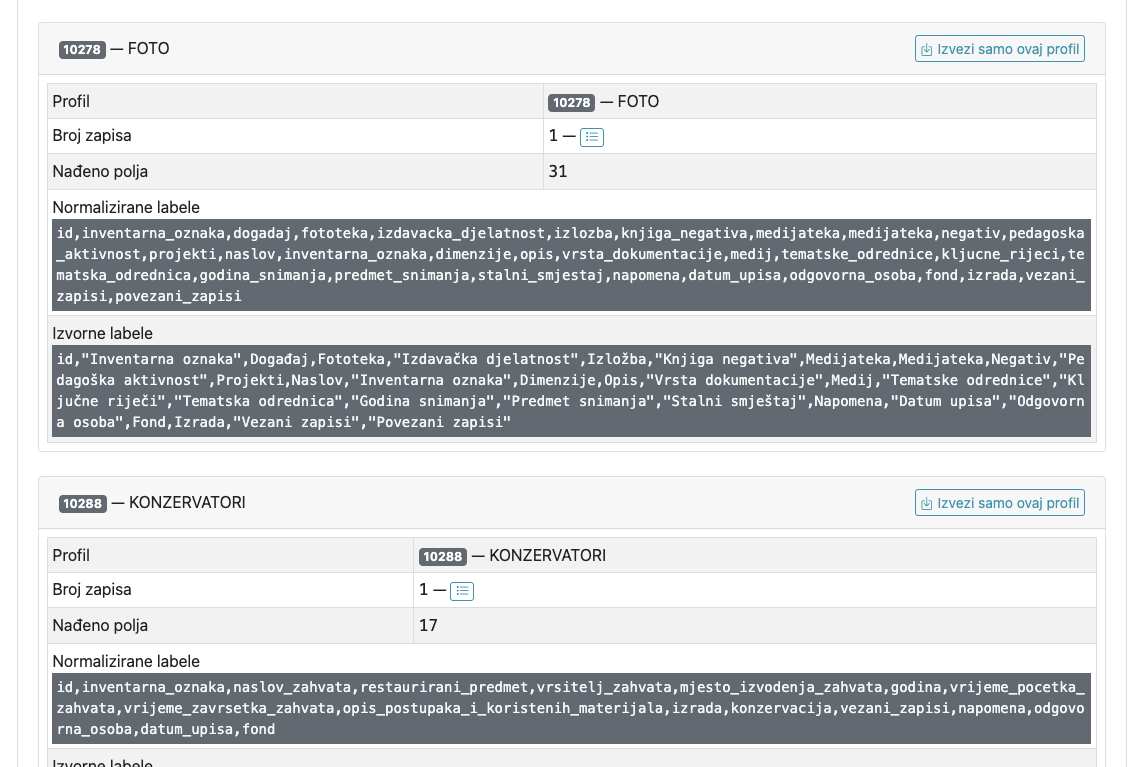The image size is (1147, 767).
Task: Open the record list icon in FOTO's Broj zapisa row
Action: coord(591,137)
